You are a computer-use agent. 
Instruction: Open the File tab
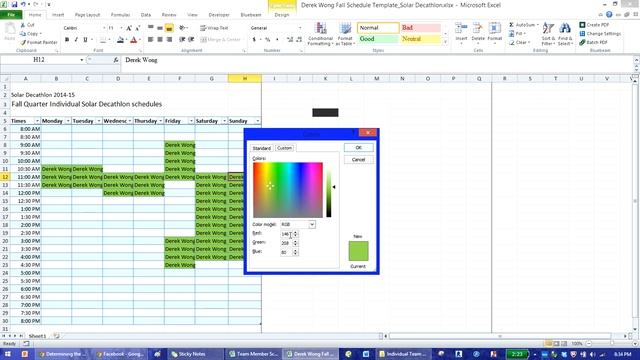[11, 15]
